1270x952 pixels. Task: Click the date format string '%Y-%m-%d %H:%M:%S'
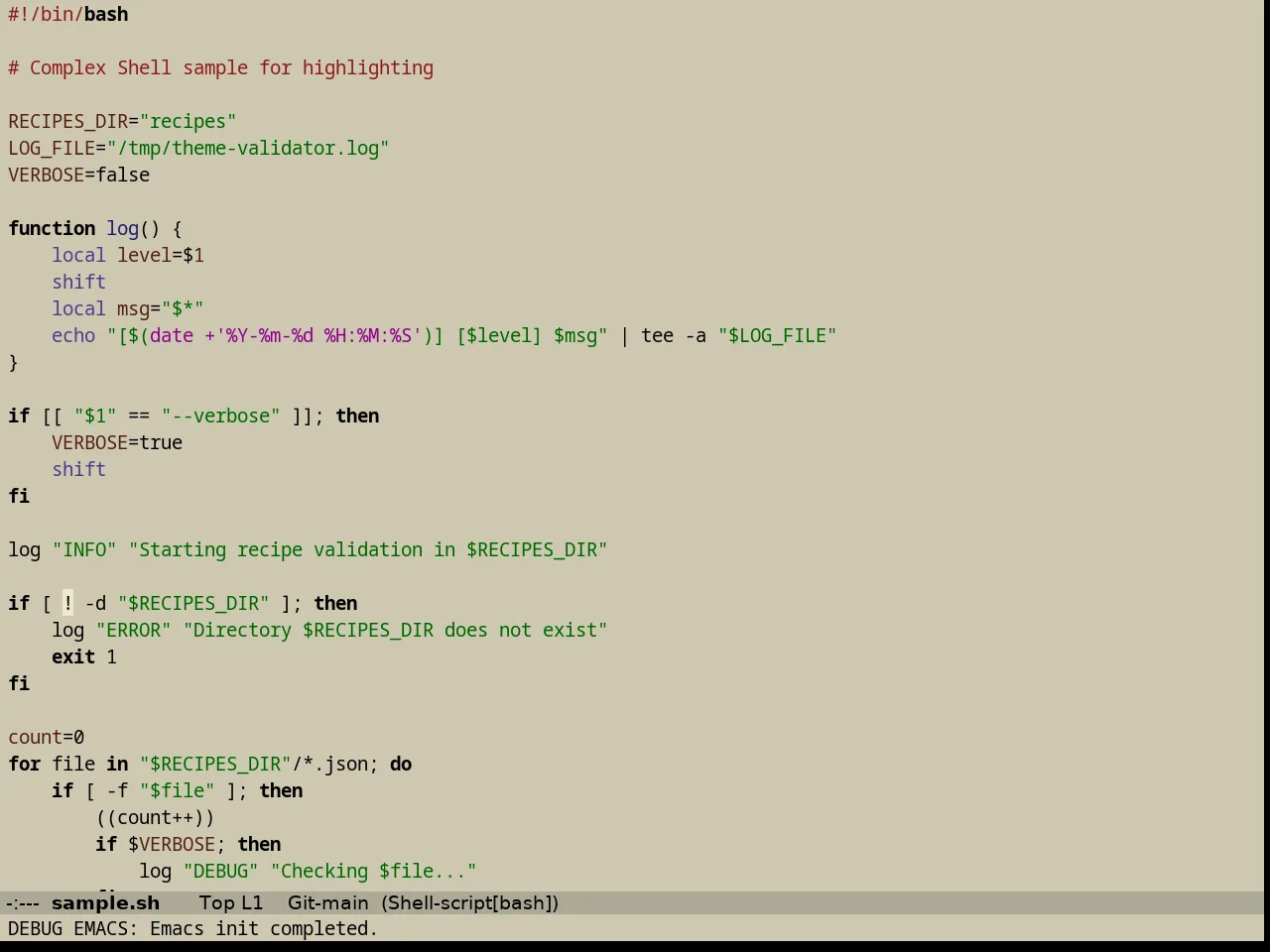click(x=319, y=335)
